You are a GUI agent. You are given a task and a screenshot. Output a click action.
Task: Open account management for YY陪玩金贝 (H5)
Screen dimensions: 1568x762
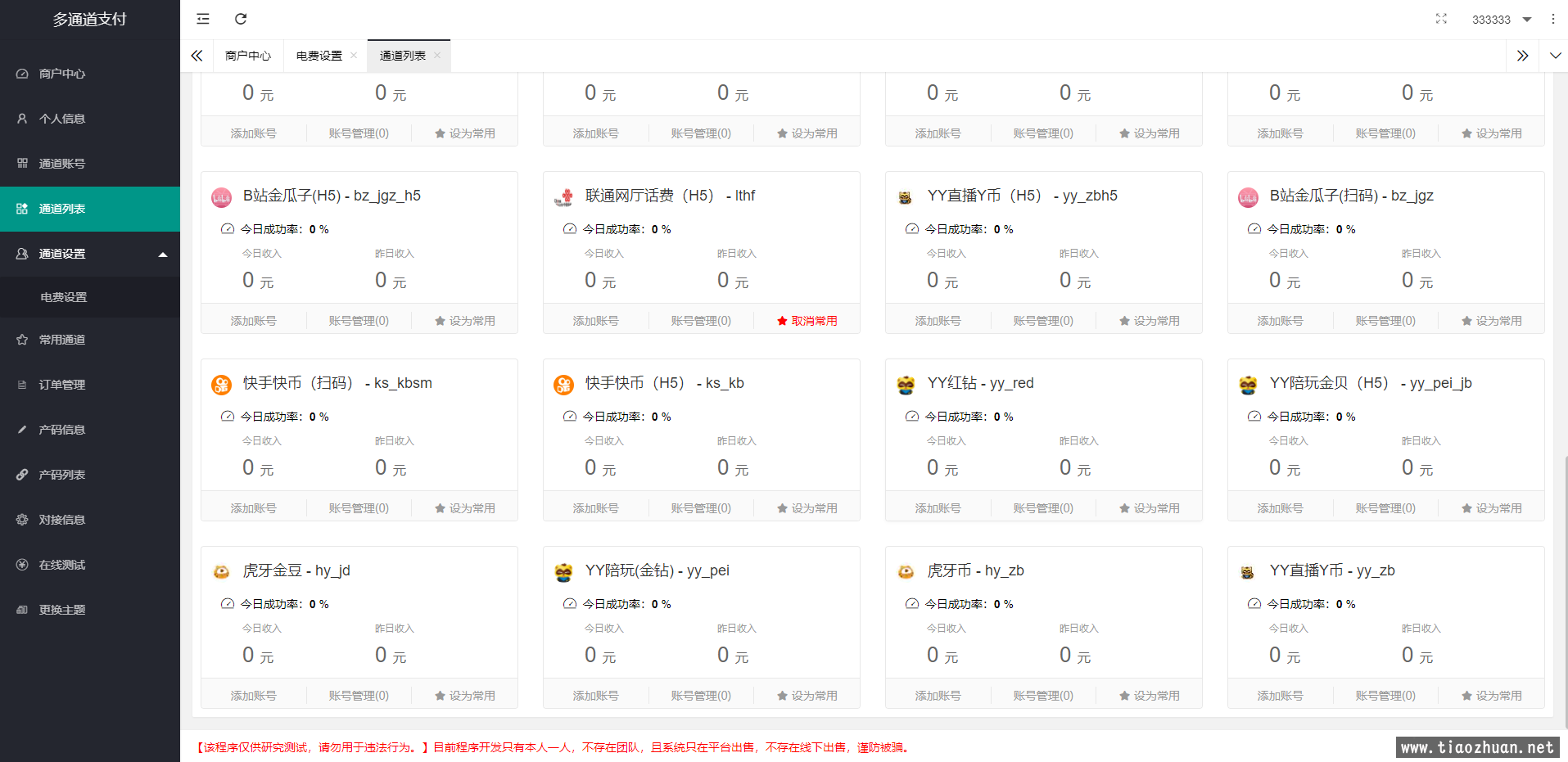[1385, 508]
